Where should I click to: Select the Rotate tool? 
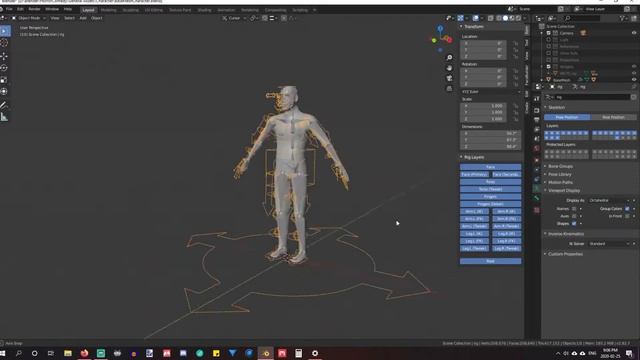point(4,68)
